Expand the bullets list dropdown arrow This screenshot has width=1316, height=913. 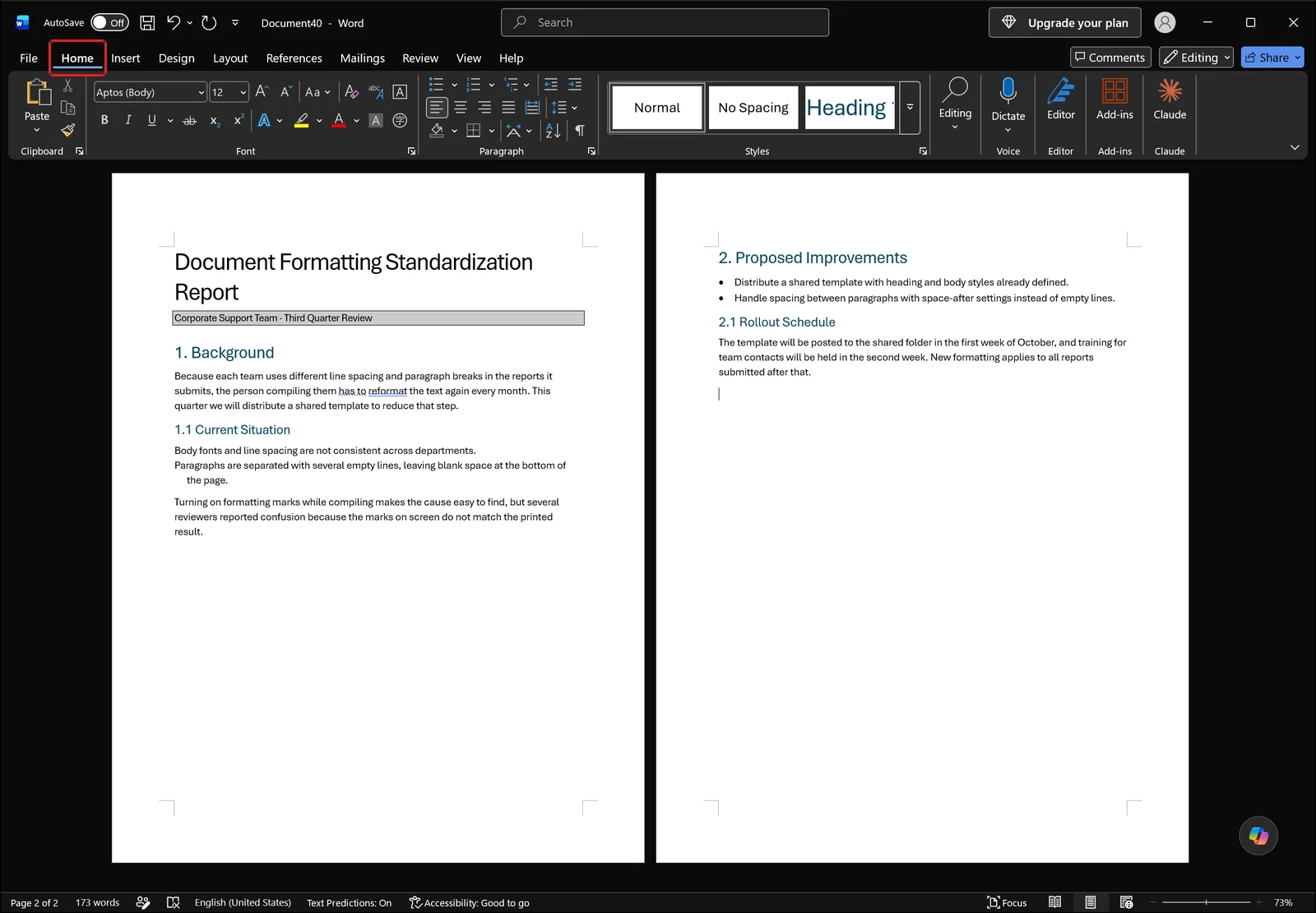[454, 84]
